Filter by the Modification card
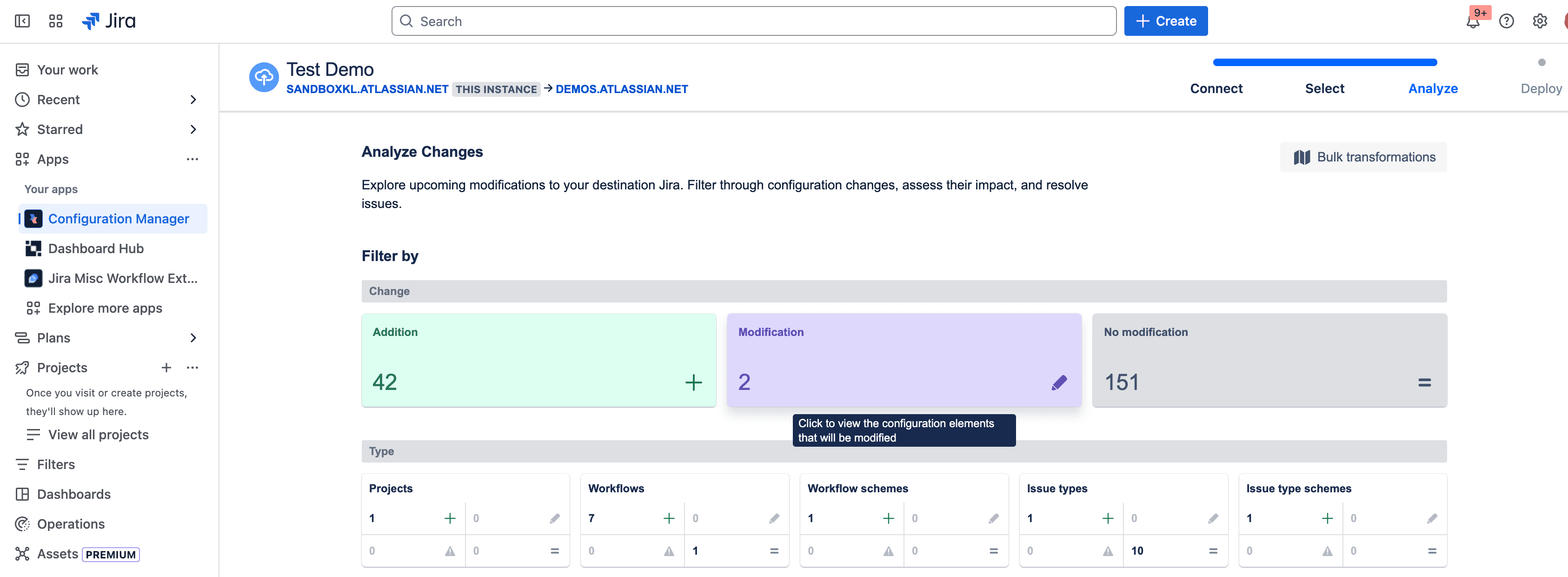Viewport: 1568px width, 577px height. [904, 360]
